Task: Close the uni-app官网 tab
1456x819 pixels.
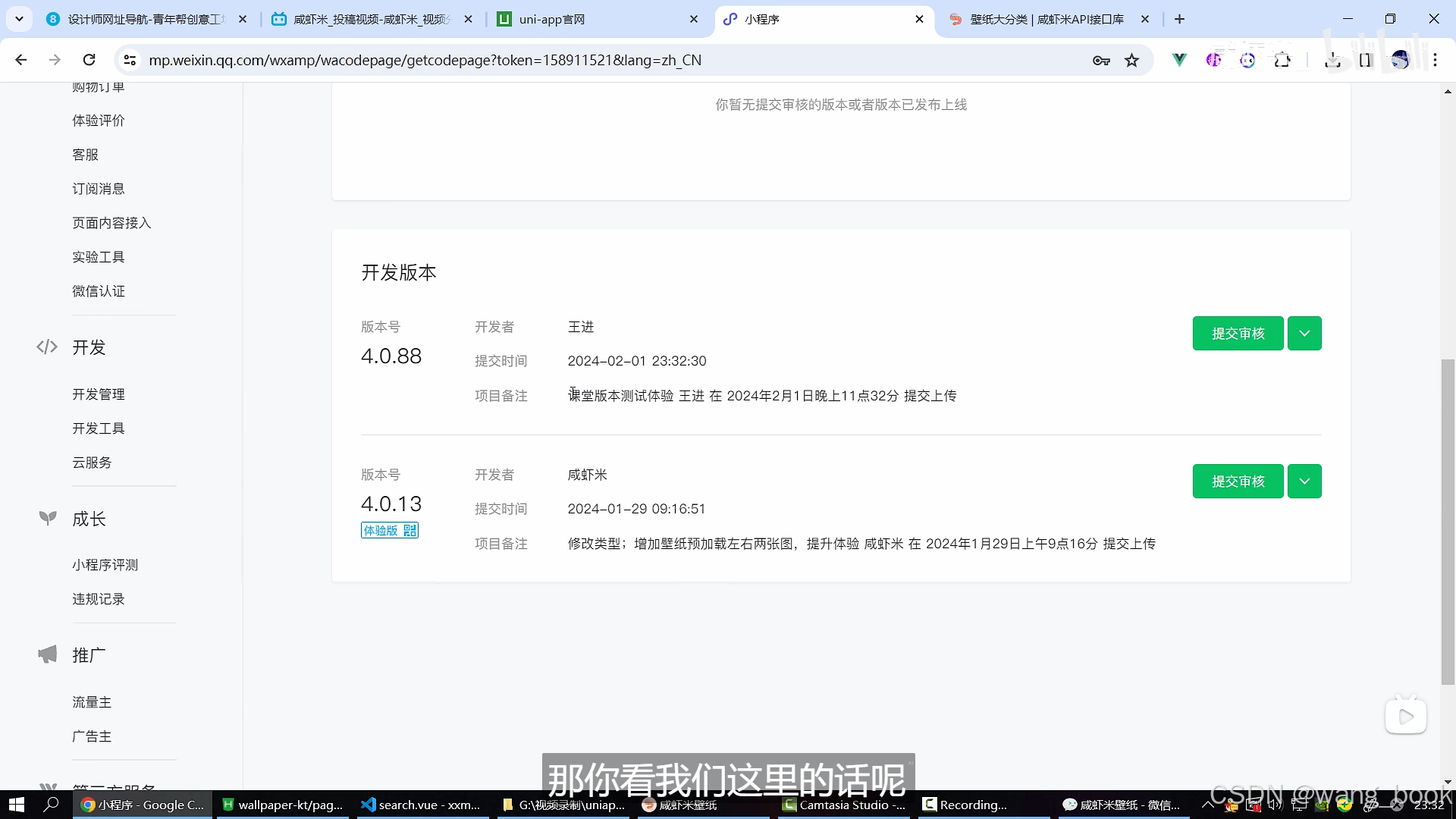Action: pyautogui.click(x=694, y=19)
